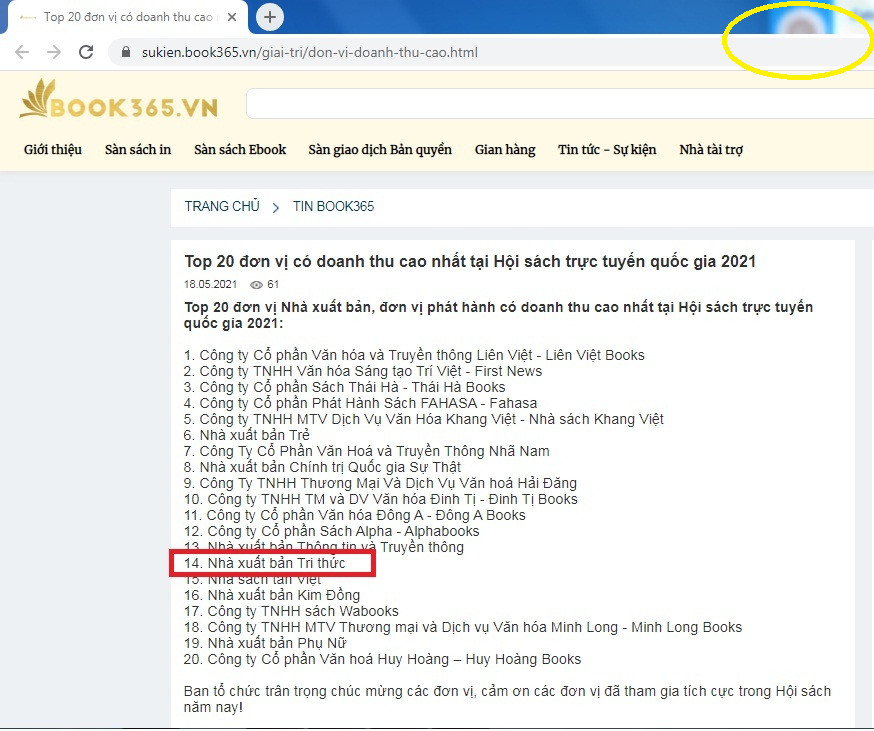Go to 'TRANG CHỦ' breadcrumb link
The height and width of the screenshot is (731, 874).
pos(222,206)
